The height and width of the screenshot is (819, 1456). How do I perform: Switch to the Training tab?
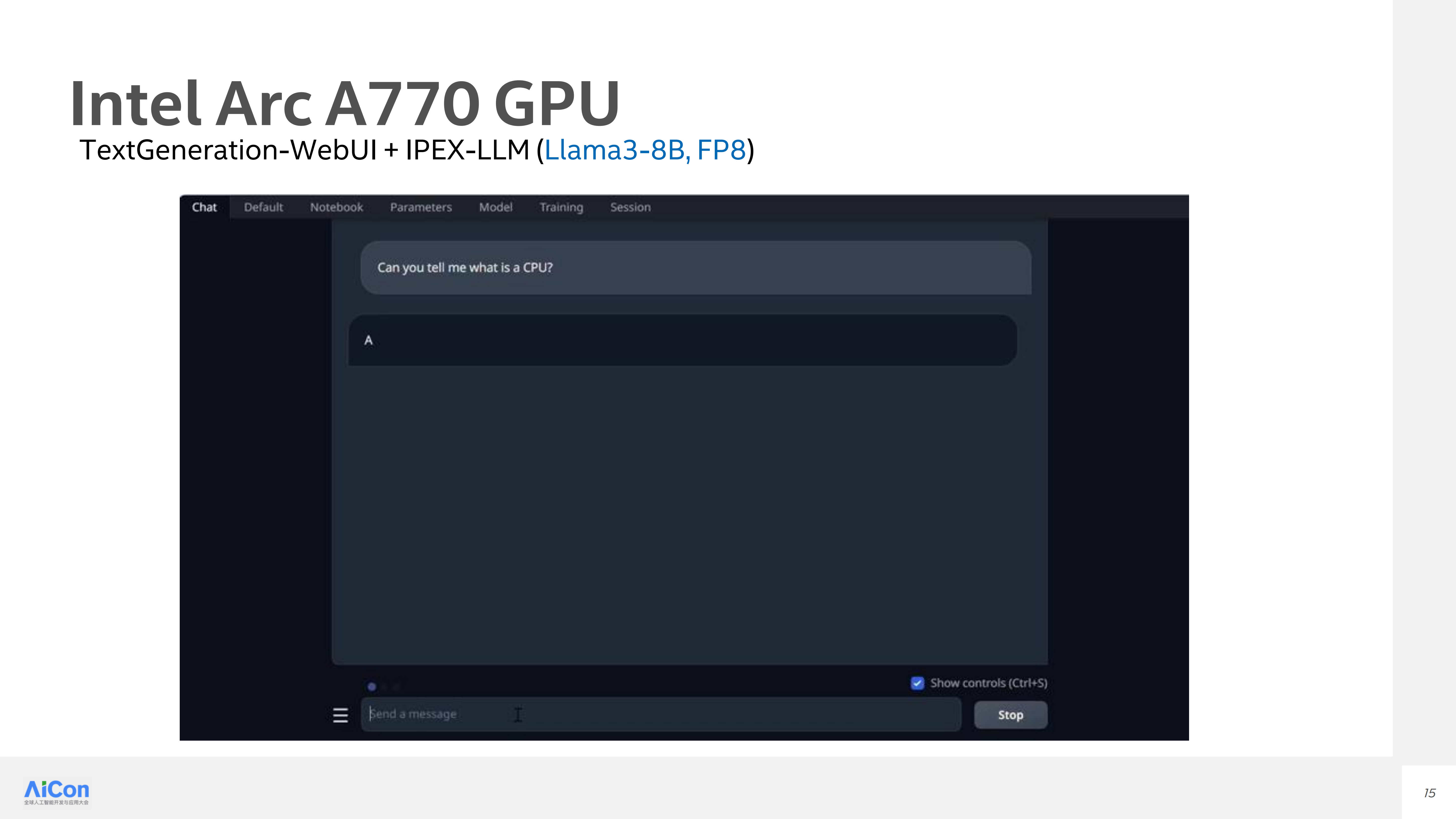[561, 208]
